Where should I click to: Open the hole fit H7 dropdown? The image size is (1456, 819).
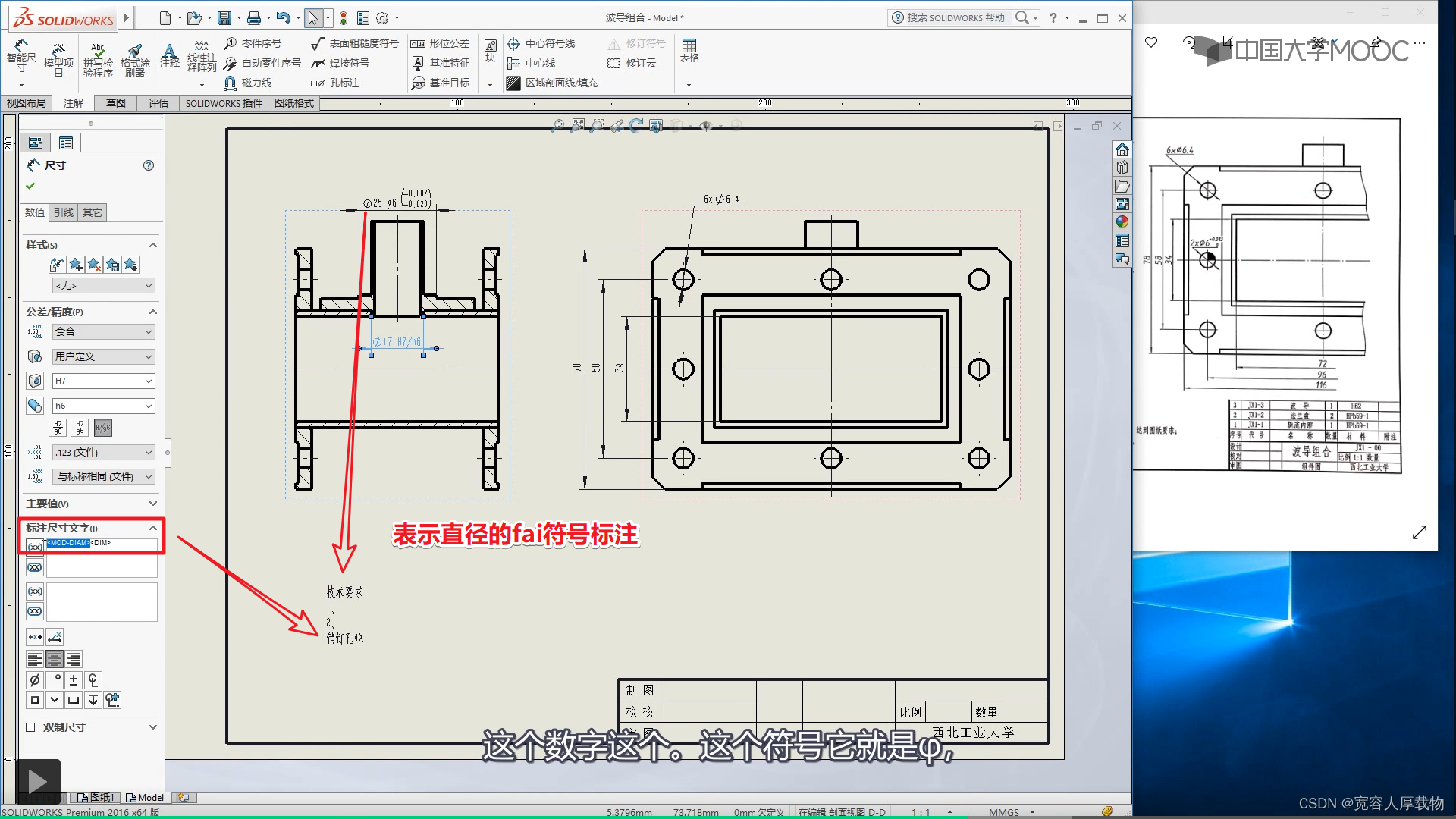[149, 381]
